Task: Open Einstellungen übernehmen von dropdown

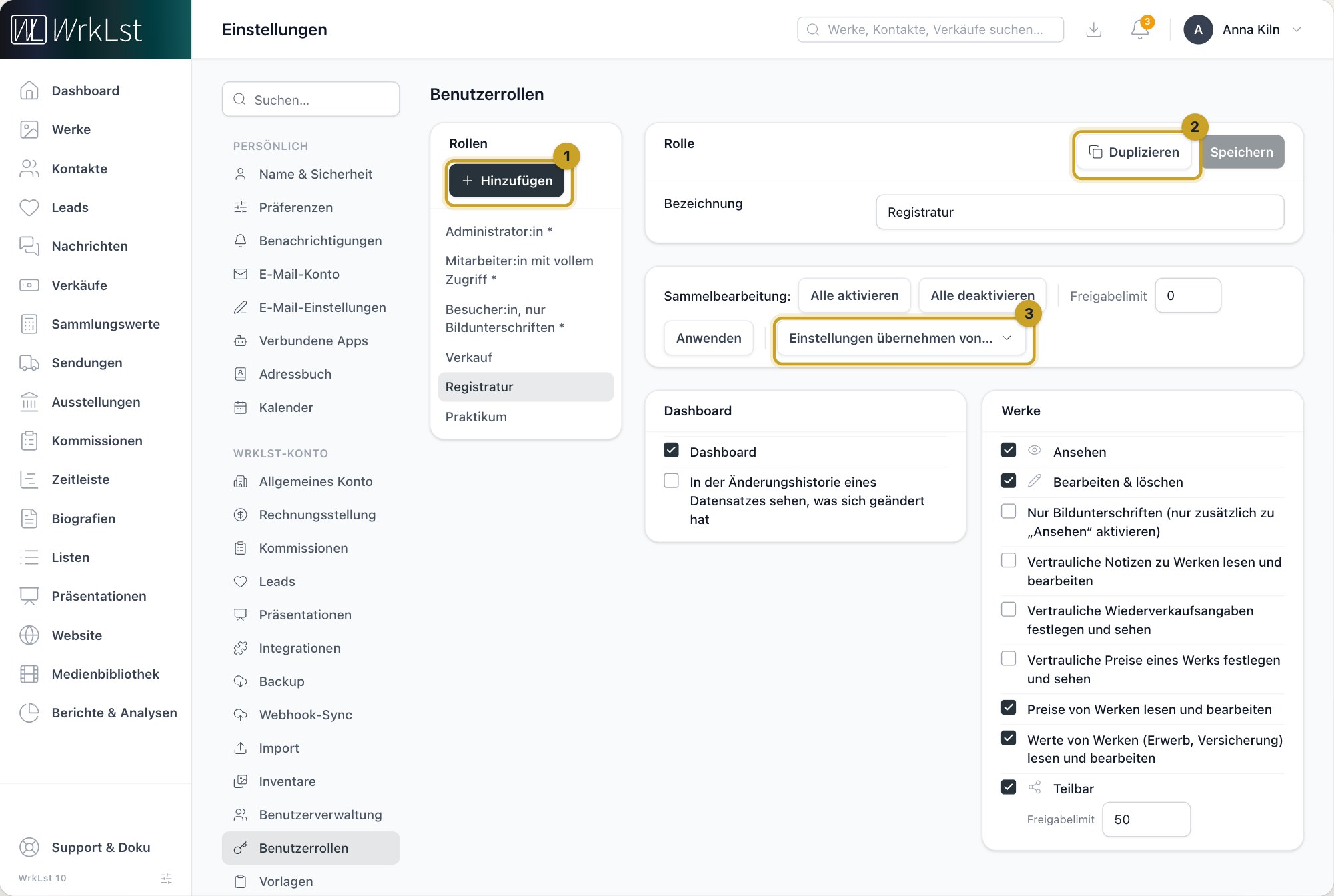Action: coord(900,338)
